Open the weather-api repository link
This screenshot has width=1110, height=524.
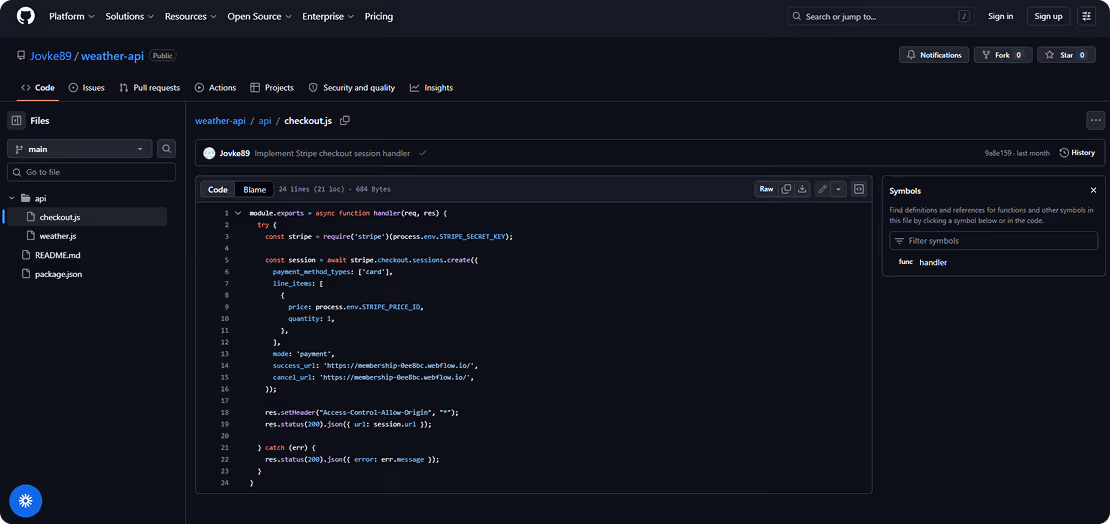[x=112, y=55]
